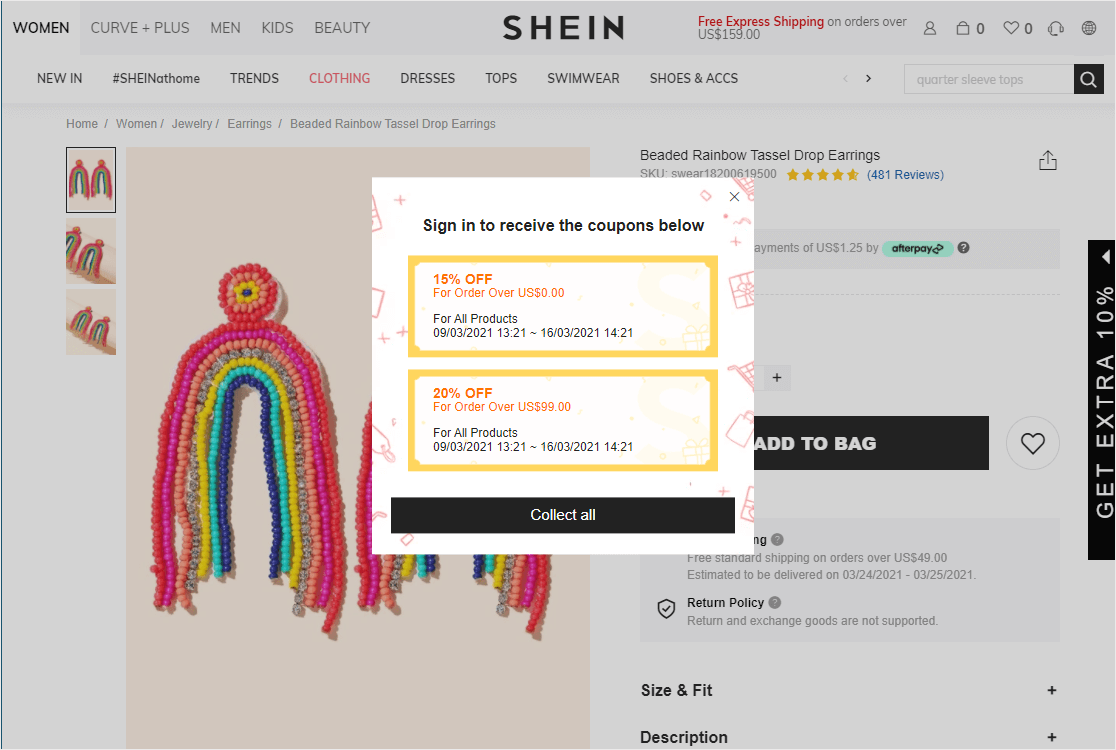Click the share product icon
Viewport: 1116px width, 750px height.
coord(1048,160)
